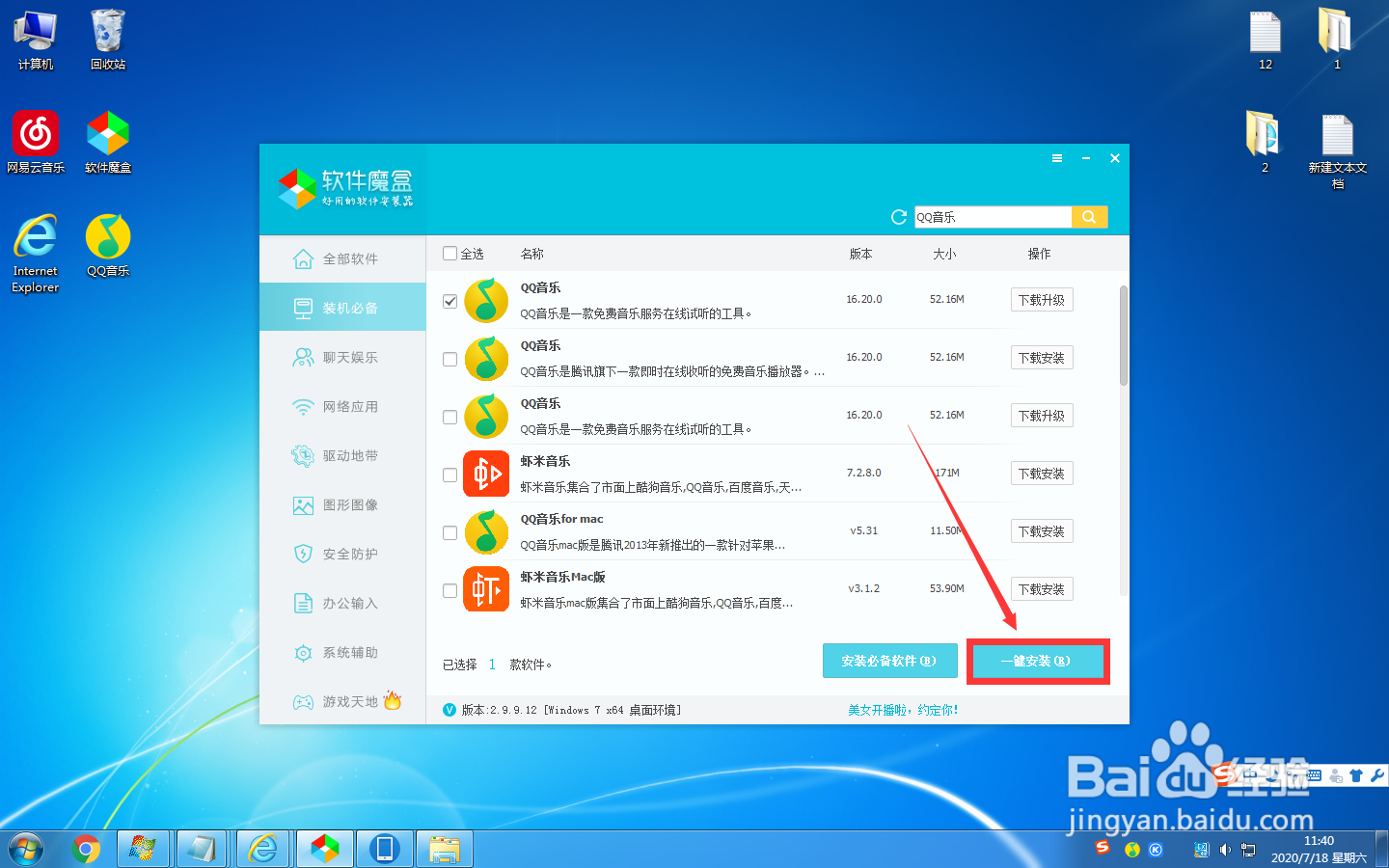Click the refresh icon beside search box
Screen dimensions: 1389x868
(898, 217)
